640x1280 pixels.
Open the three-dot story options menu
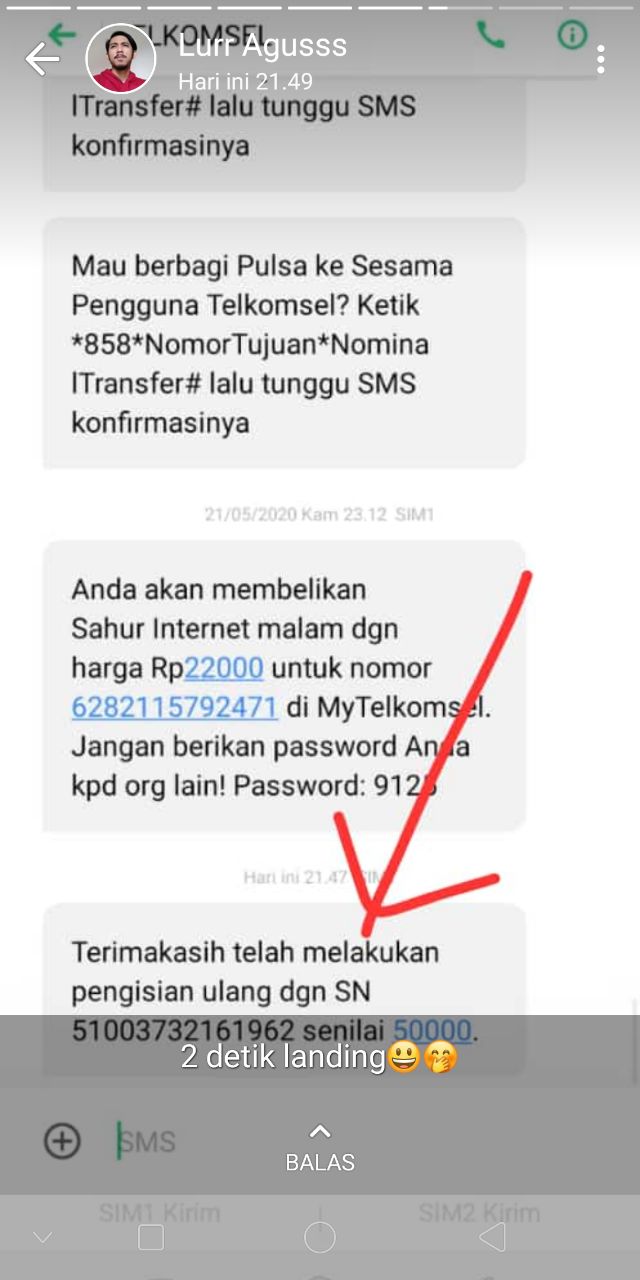(600, 59)
